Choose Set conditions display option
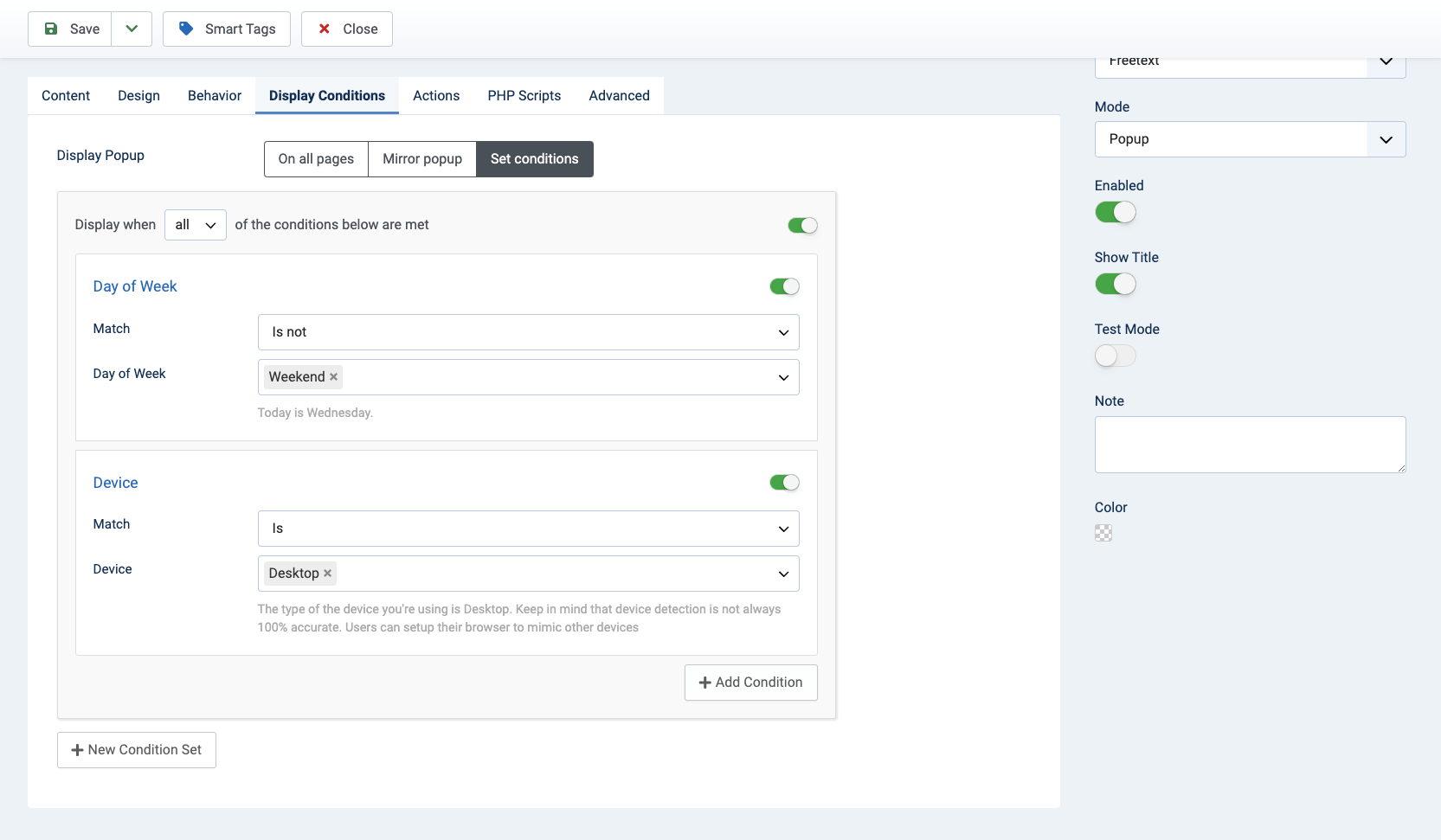This screenshot has width=1441, height=840. click(535, 159)
